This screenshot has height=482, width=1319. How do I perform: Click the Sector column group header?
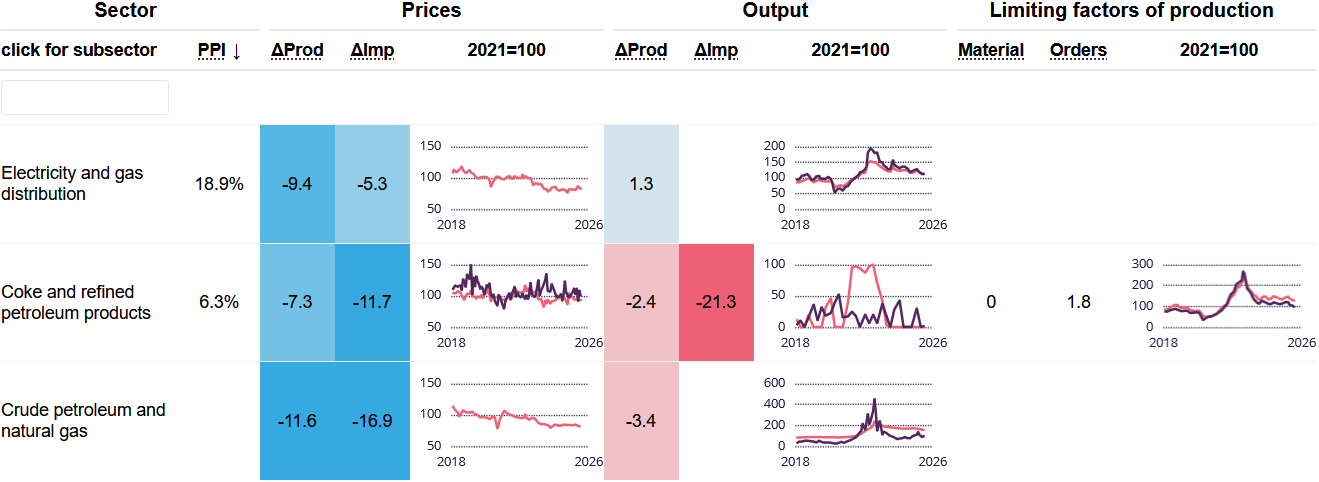[x=125, y=11]
